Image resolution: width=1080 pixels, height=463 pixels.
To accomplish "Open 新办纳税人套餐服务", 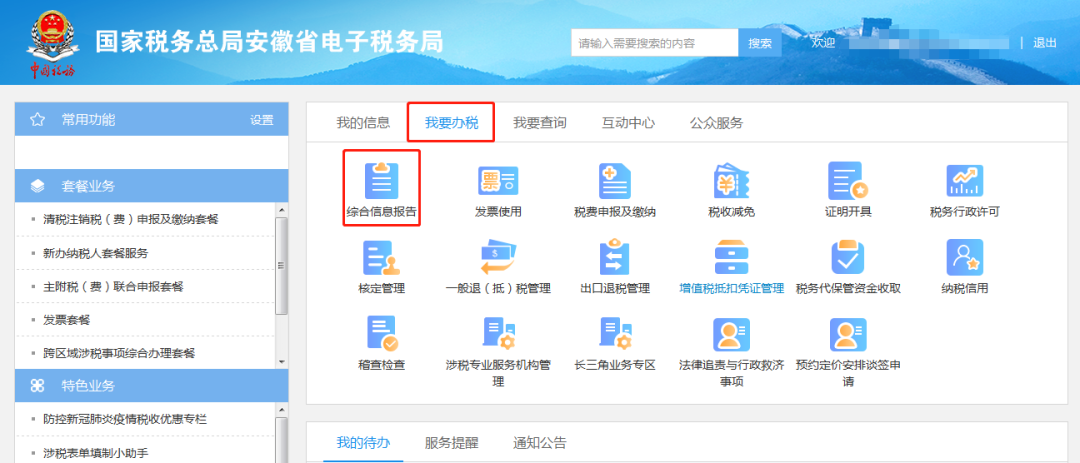I will click(x=95, y=254).
